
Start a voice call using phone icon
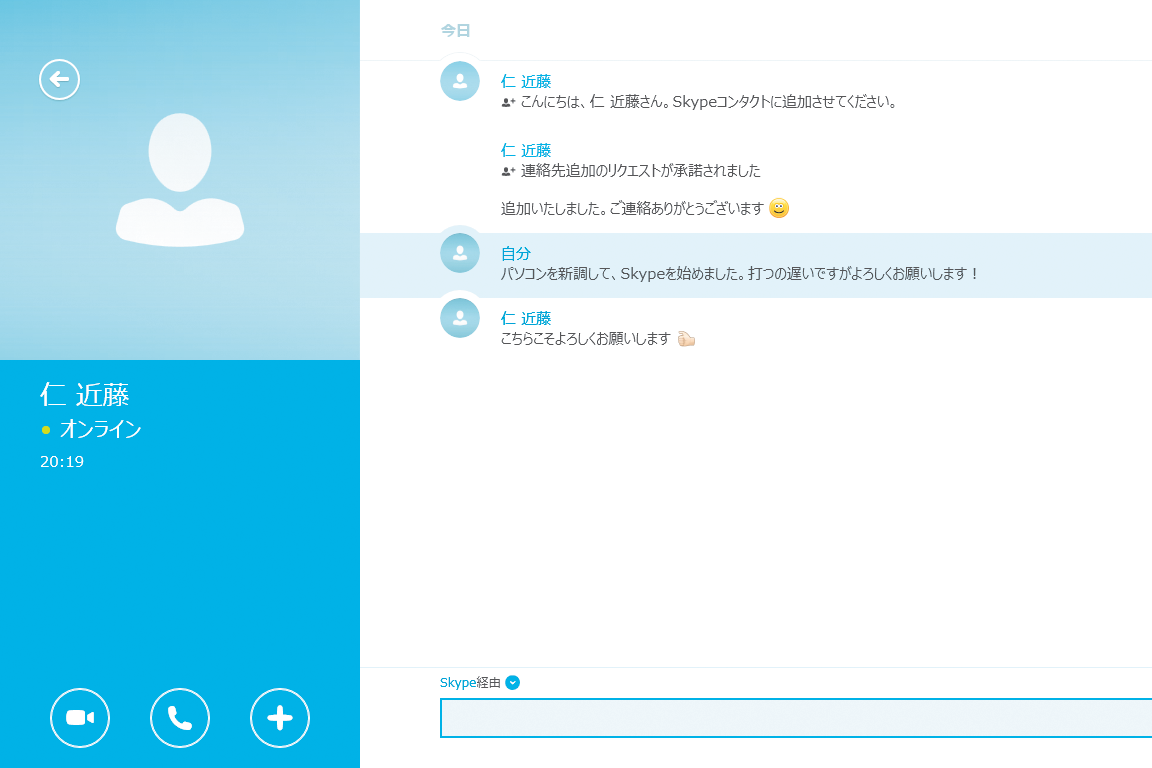pyautogui.click(x=180, y=718)
